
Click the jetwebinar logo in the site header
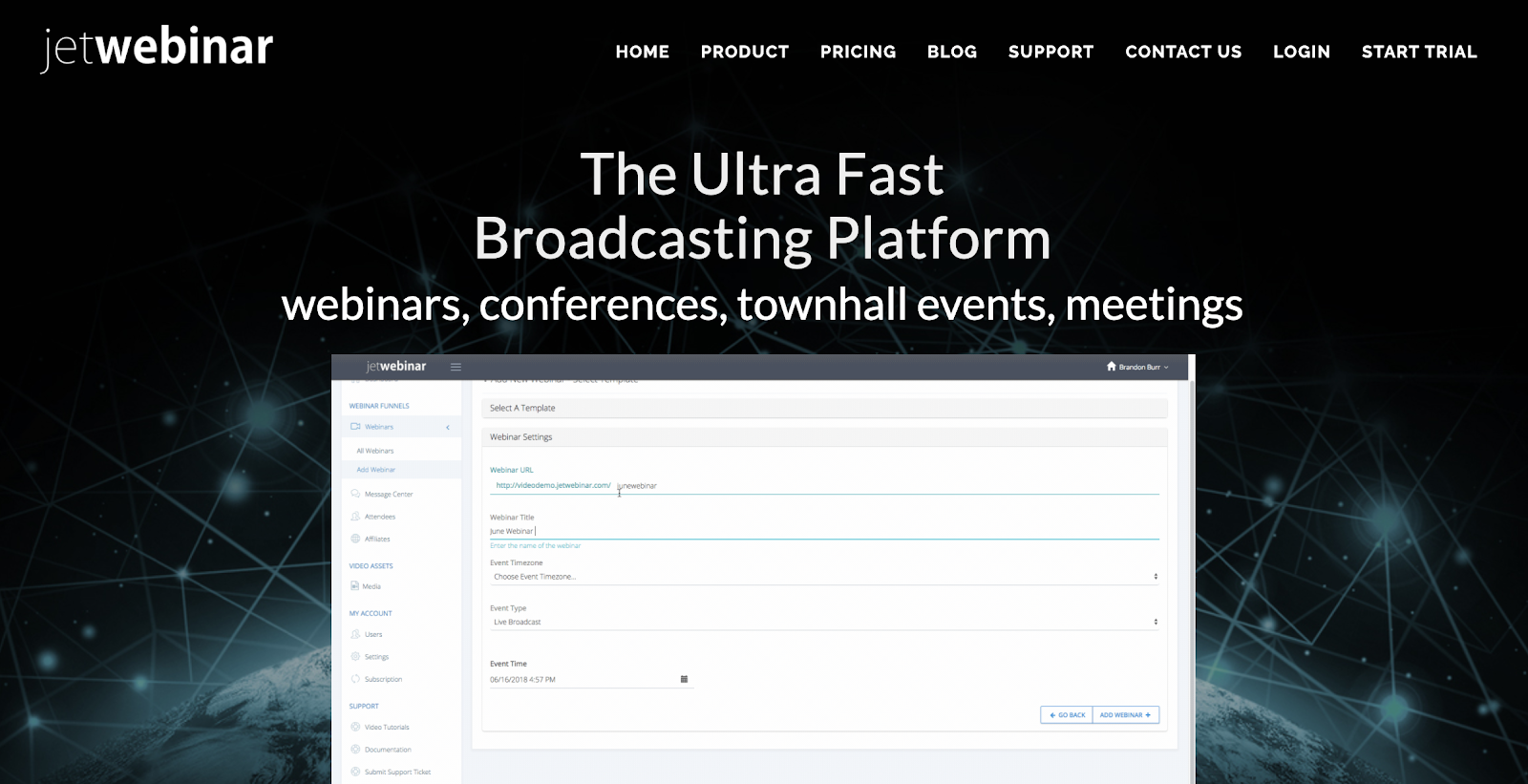coord(158,49)
